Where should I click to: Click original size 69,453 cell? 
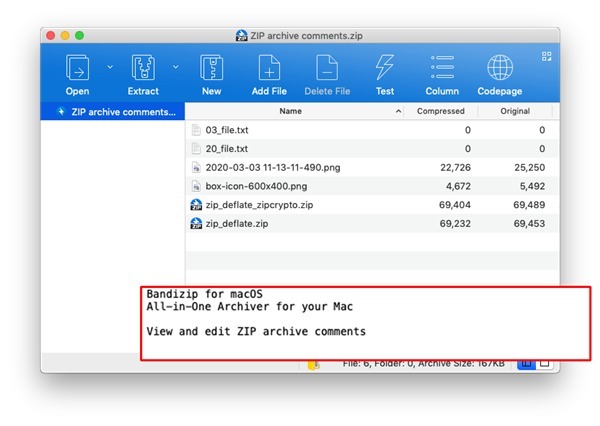(529, 224)
